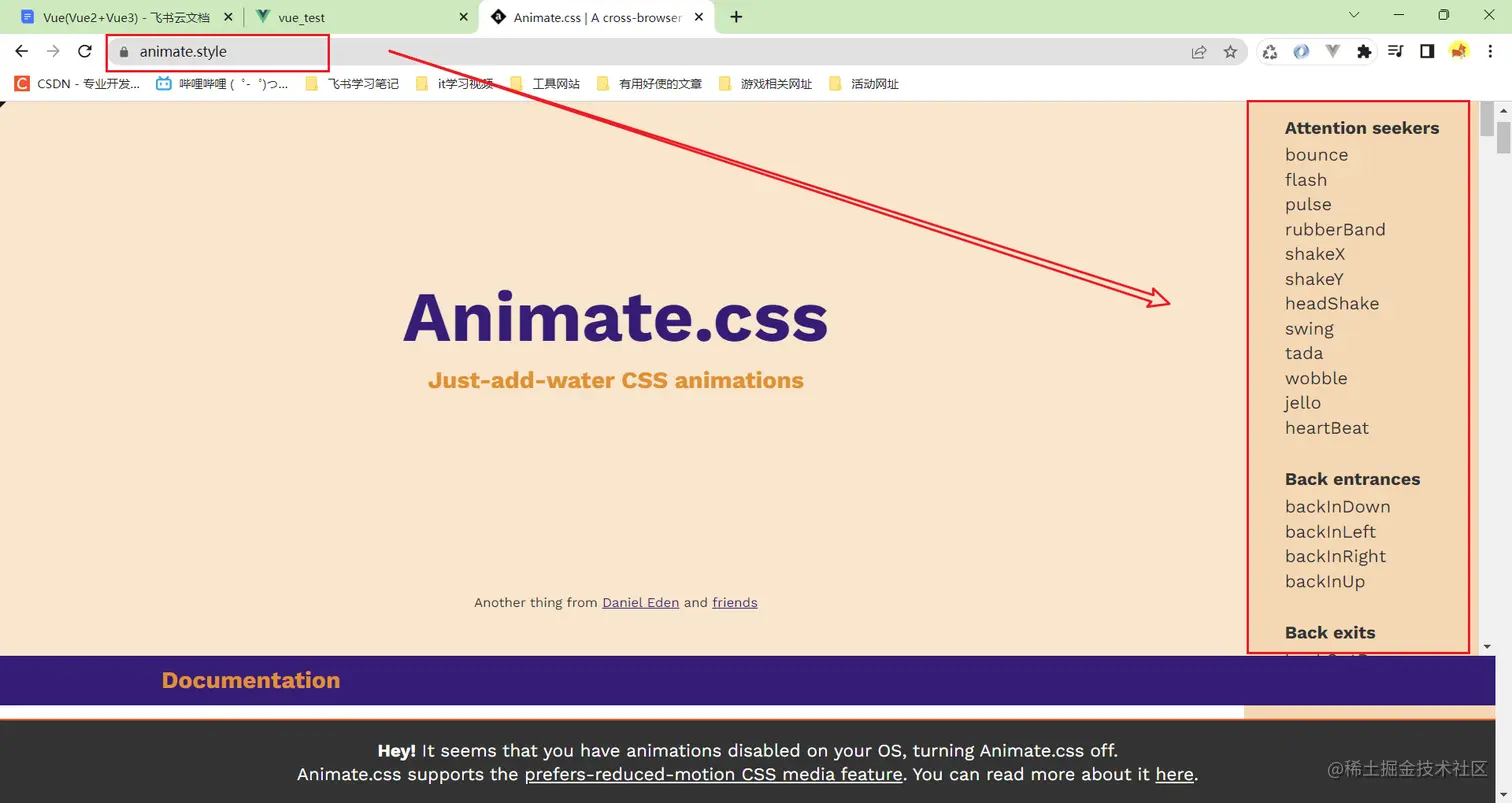This screenshot has height=803, width=1512.
Task: Share this page from the address bar
Action: [x=1199, y=52]
